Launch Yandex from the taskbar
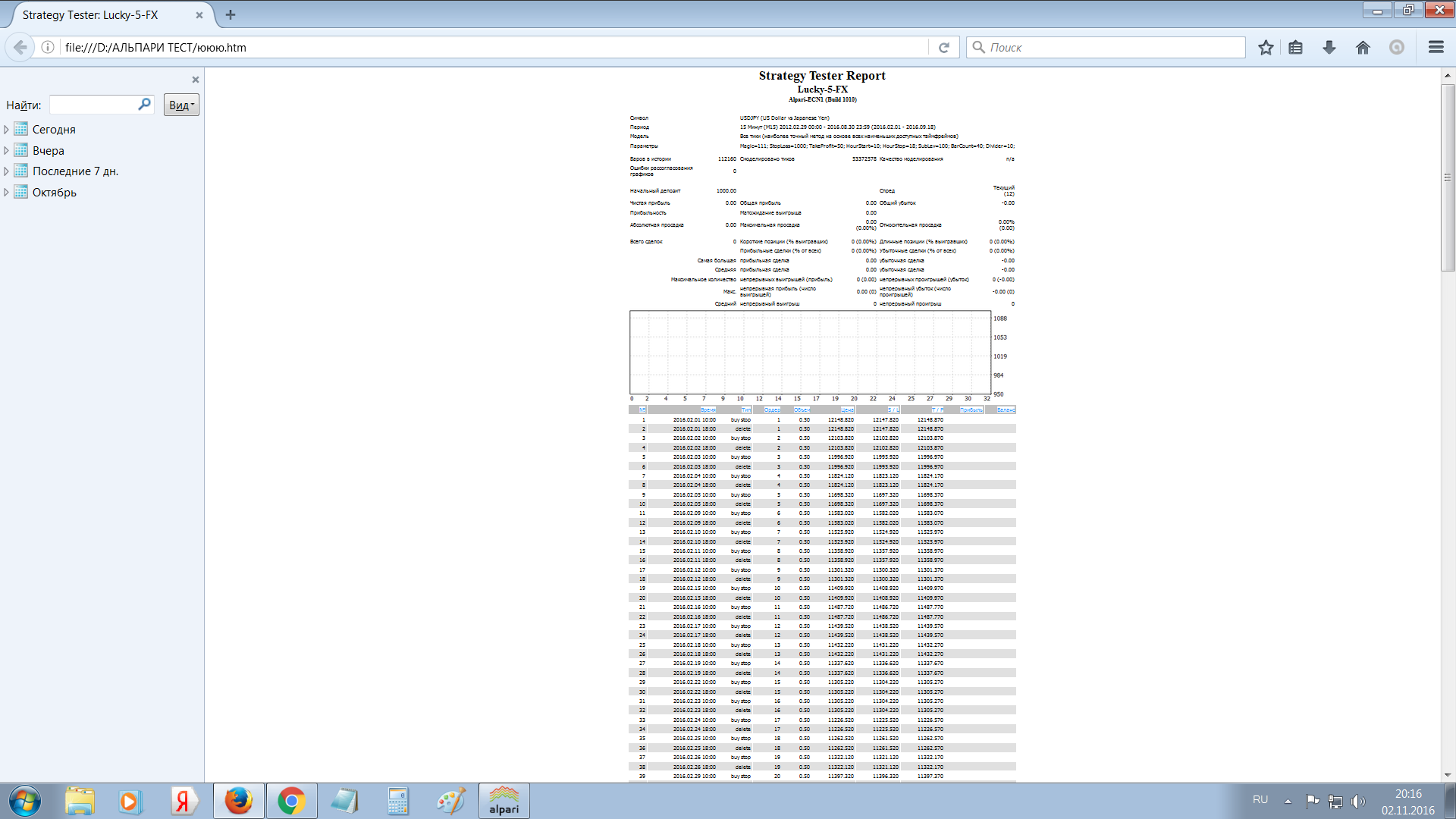1456x819 pixels. pos(183,801)
